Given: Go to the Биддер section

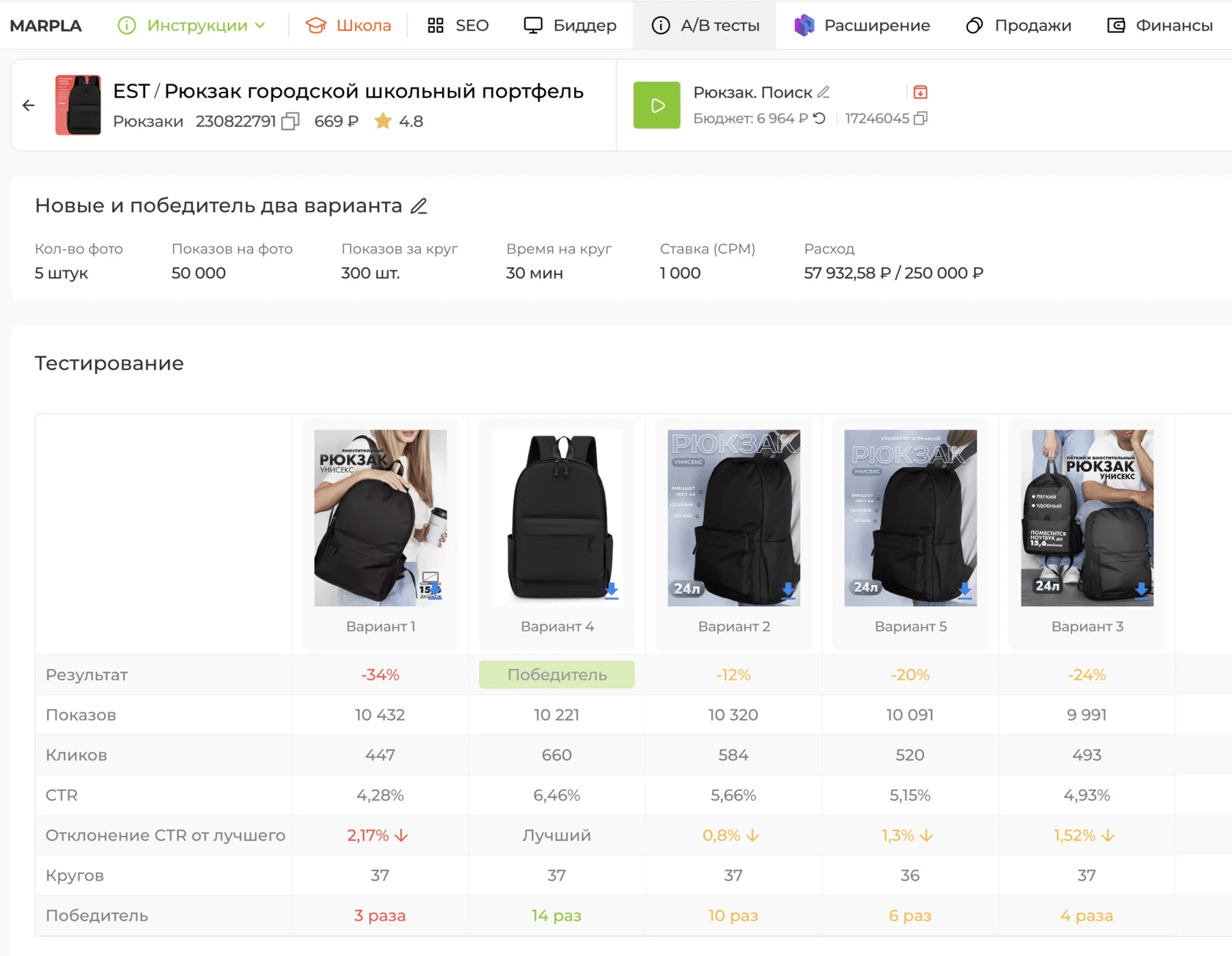Looking at the screenshot, I should point(570,26).
